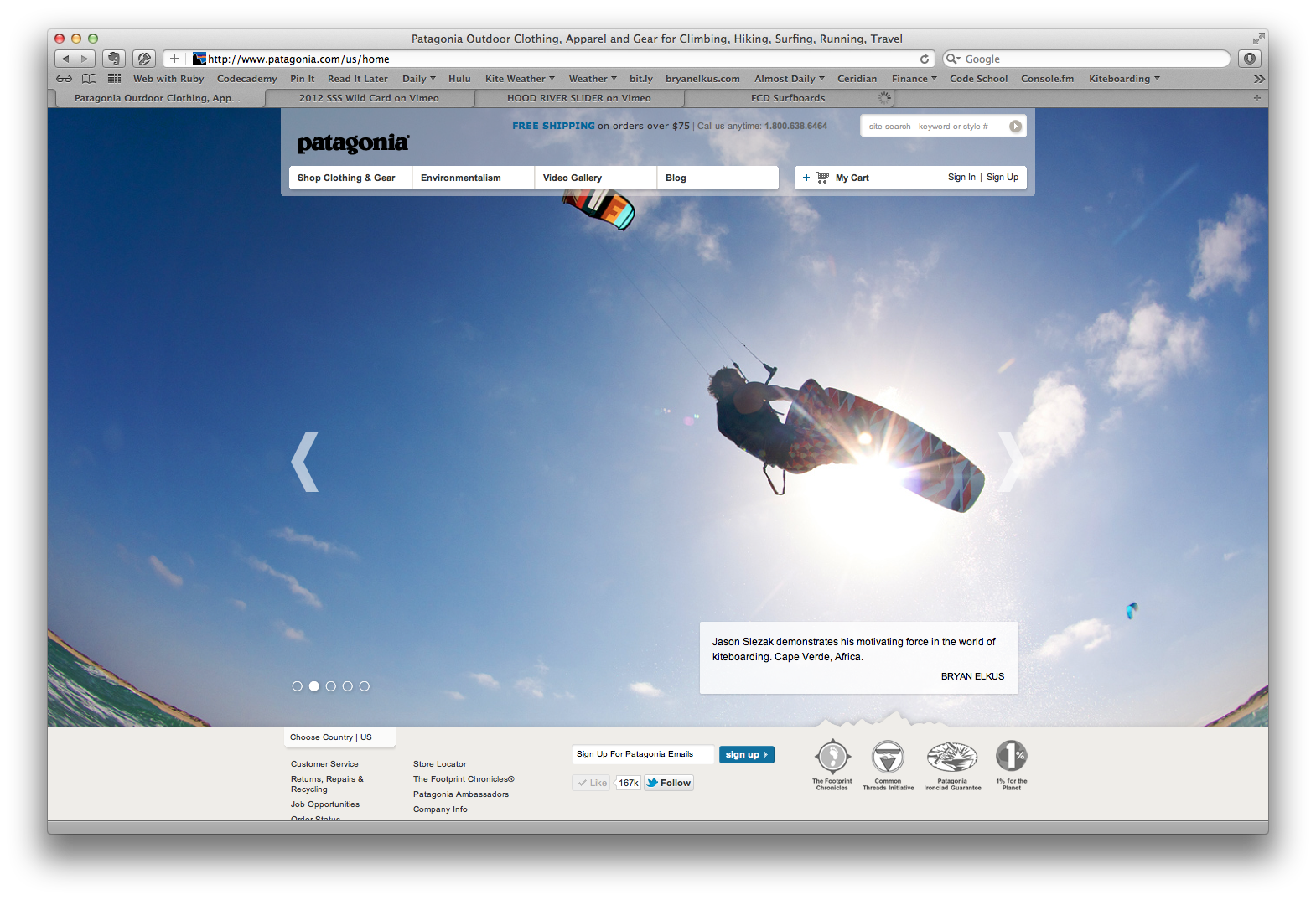This screenshot has height=900, width=1316.
Task: Switch to HOOD RIVER SLIDER tab
Action: pyautogui.click(x=579, y=98)
